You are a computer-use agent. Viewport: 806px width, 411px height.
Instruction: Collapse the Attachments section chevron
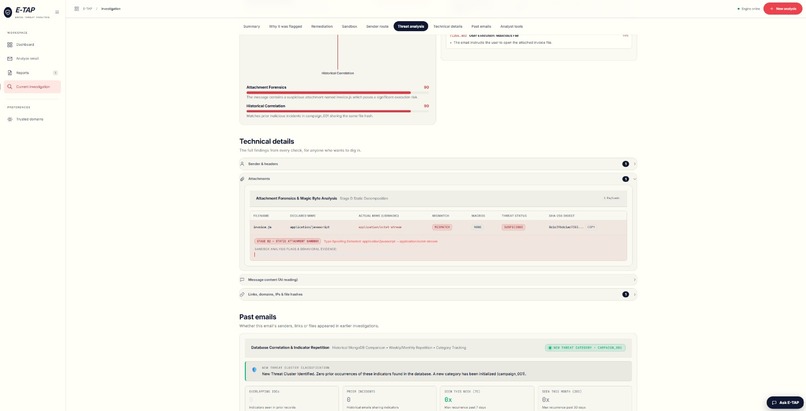[635, 179]
